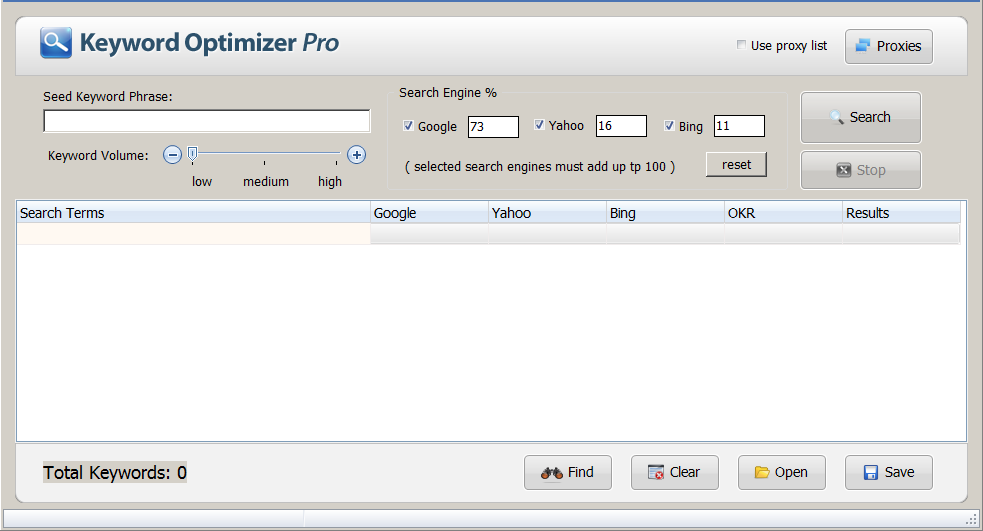
Task: Uncheck the Bing search engine checkbox
Action: pyautogui.click(x=669, y=125)
